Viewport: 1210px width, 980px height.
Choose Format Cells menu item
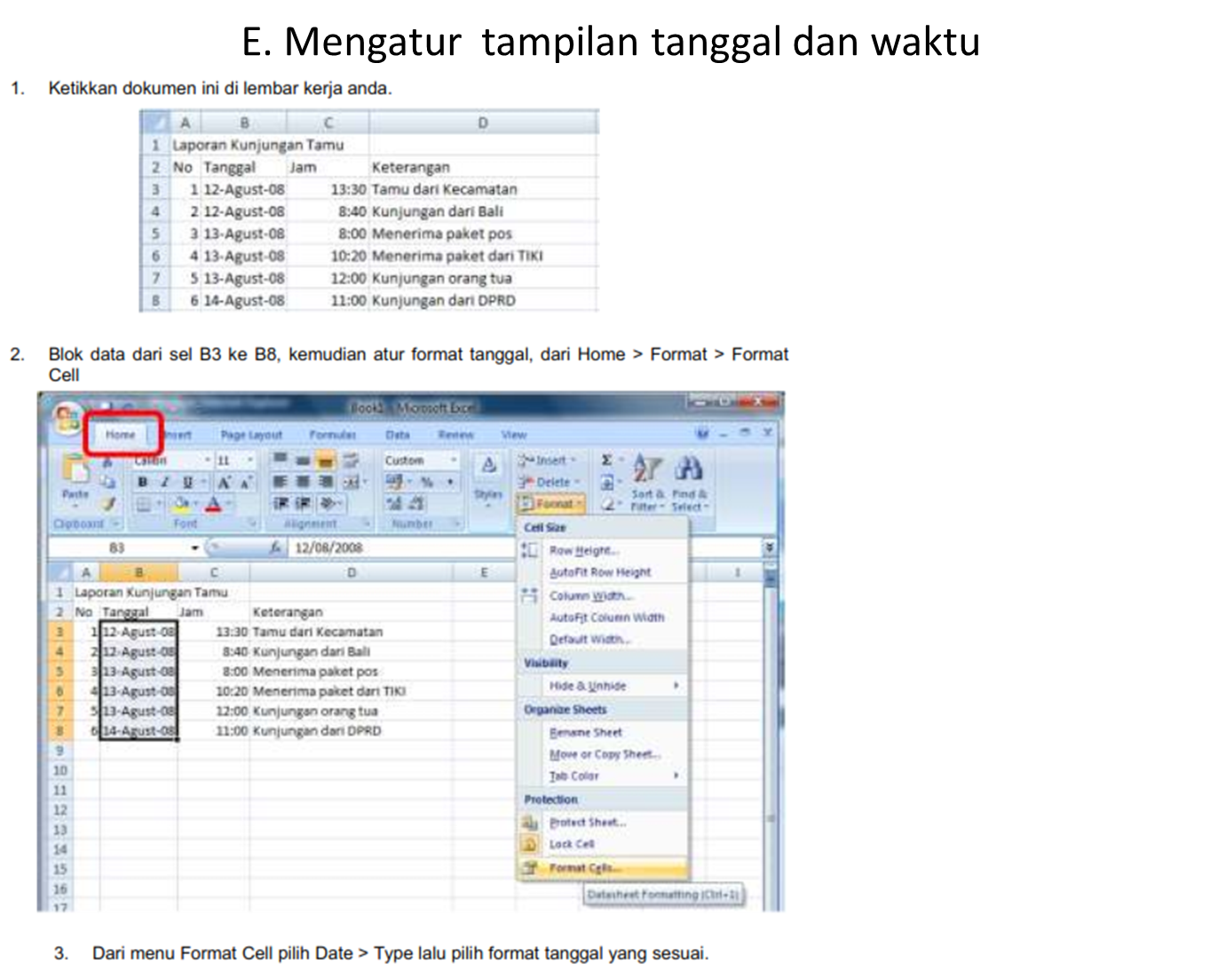[x=603, y=868]
